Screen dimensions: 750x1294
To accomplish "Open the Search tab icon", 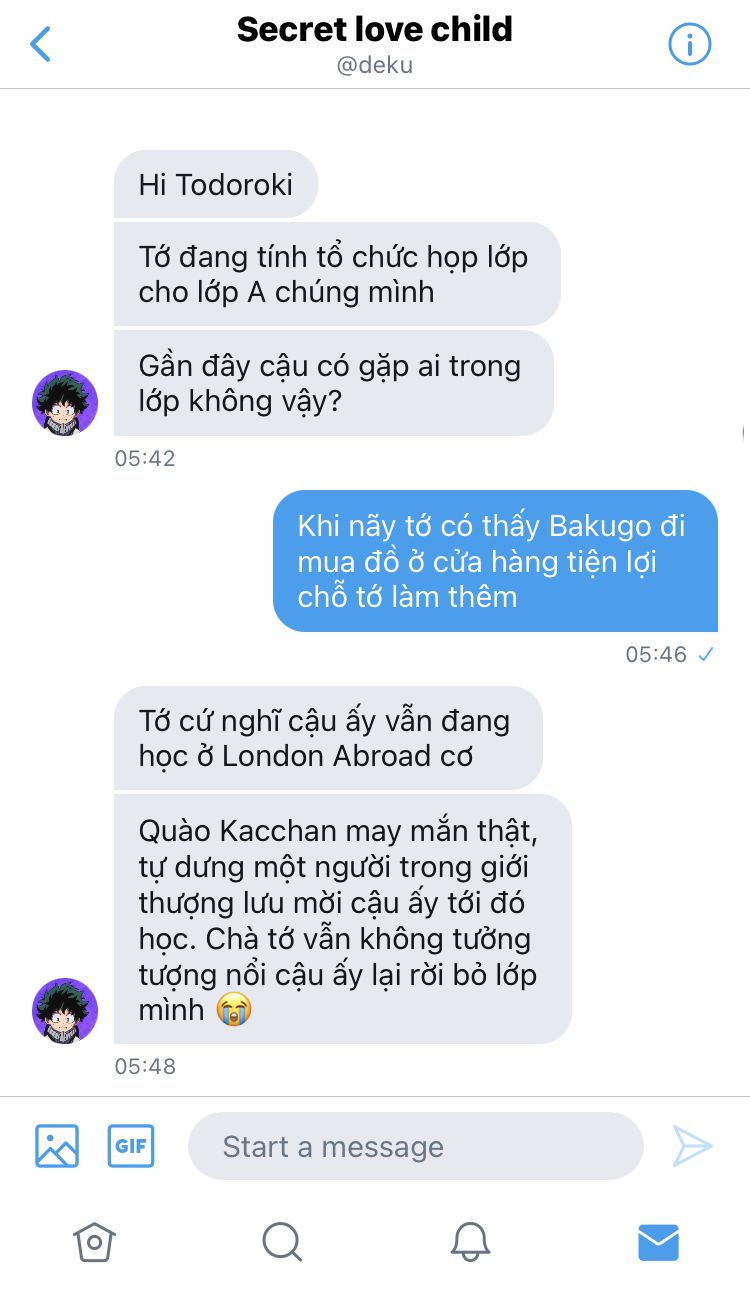I will point(282,1242).
